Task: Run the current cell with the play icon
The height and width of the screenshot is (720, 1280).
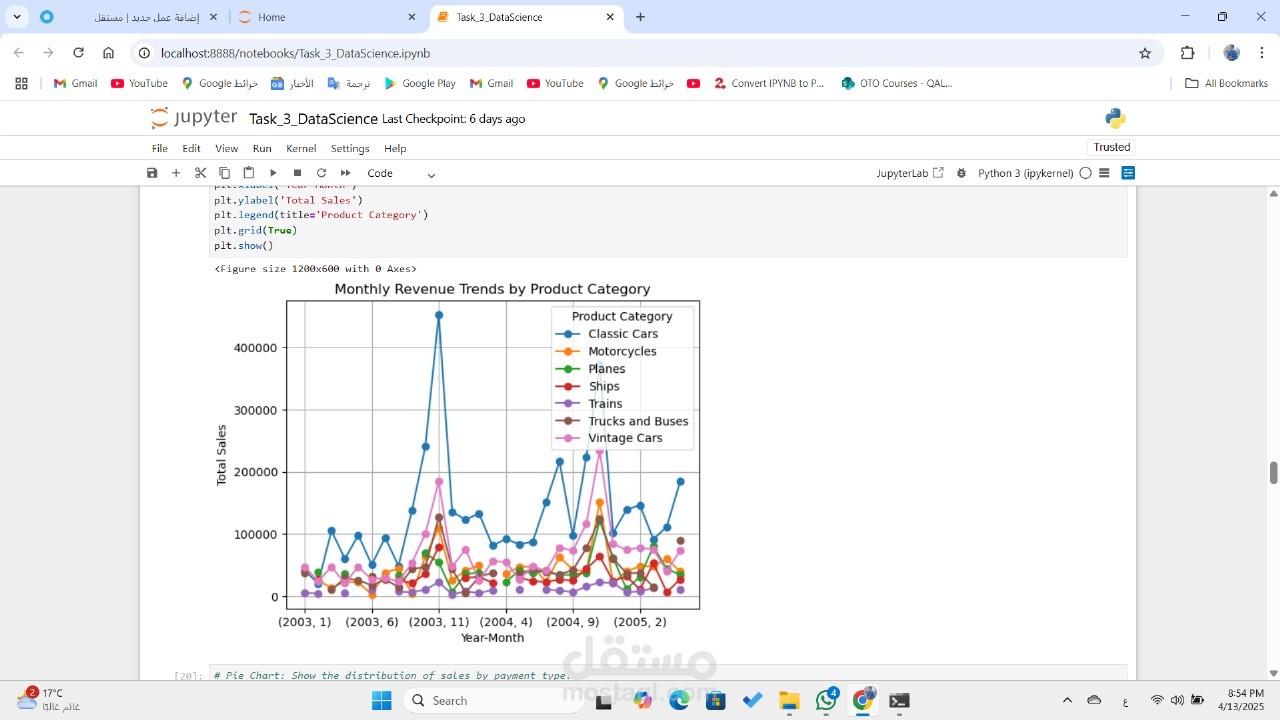Action: point(273,173)
